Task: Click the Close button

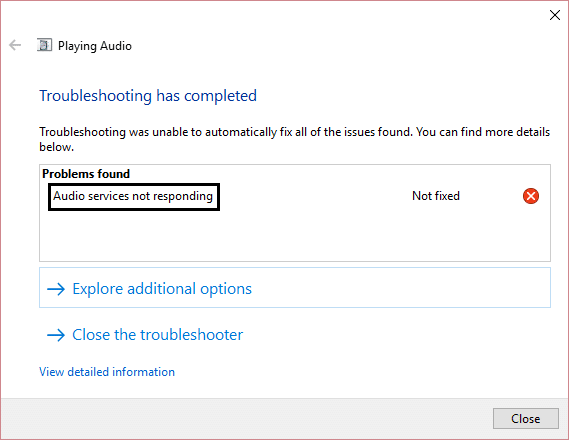Action: pyautogui.click(x=525, y=419)
